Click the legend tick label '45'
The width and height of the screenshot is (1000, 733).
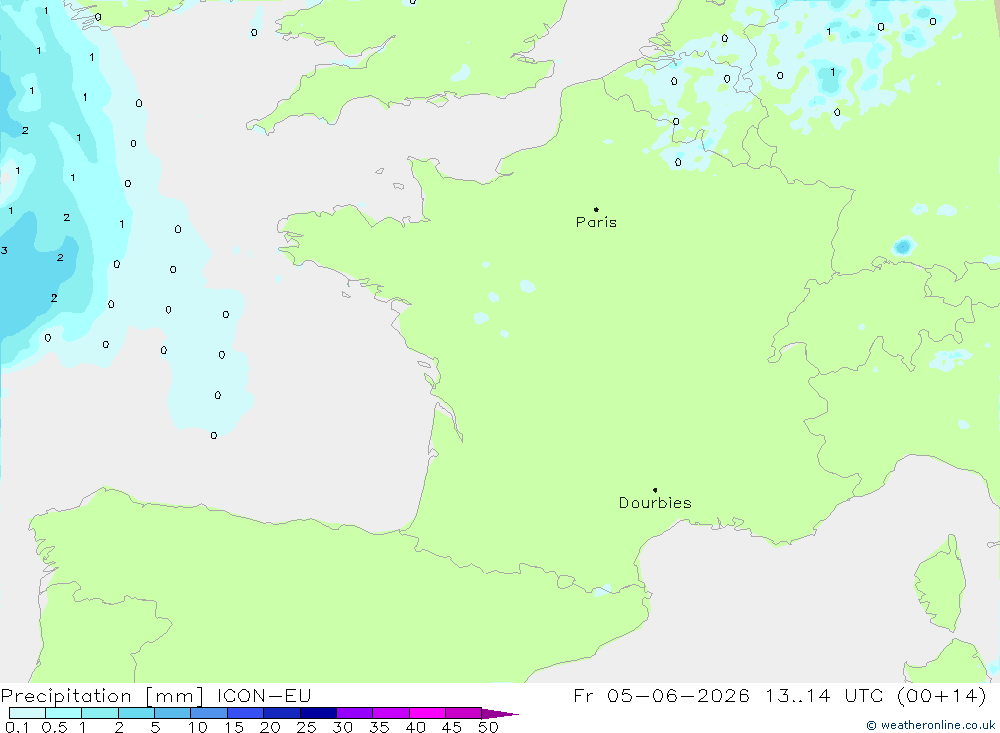(452, 727)
